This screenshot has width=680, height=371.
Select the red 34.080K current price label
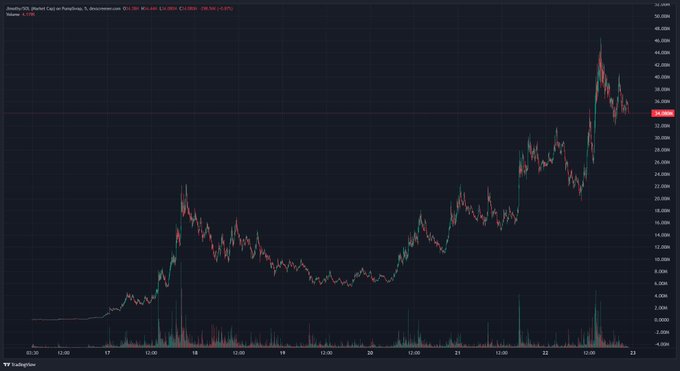point(663,113)
